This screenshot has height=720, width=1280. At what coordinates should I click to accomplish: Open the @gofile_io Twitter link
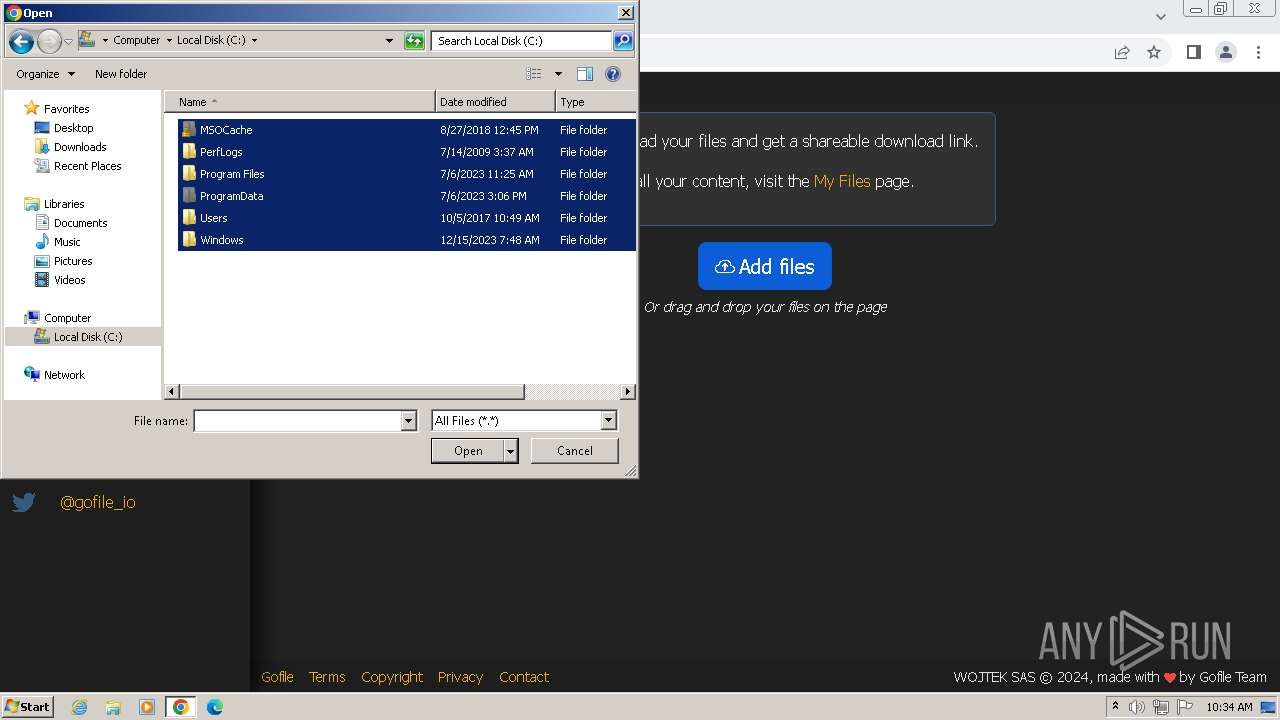click(98, 502)
